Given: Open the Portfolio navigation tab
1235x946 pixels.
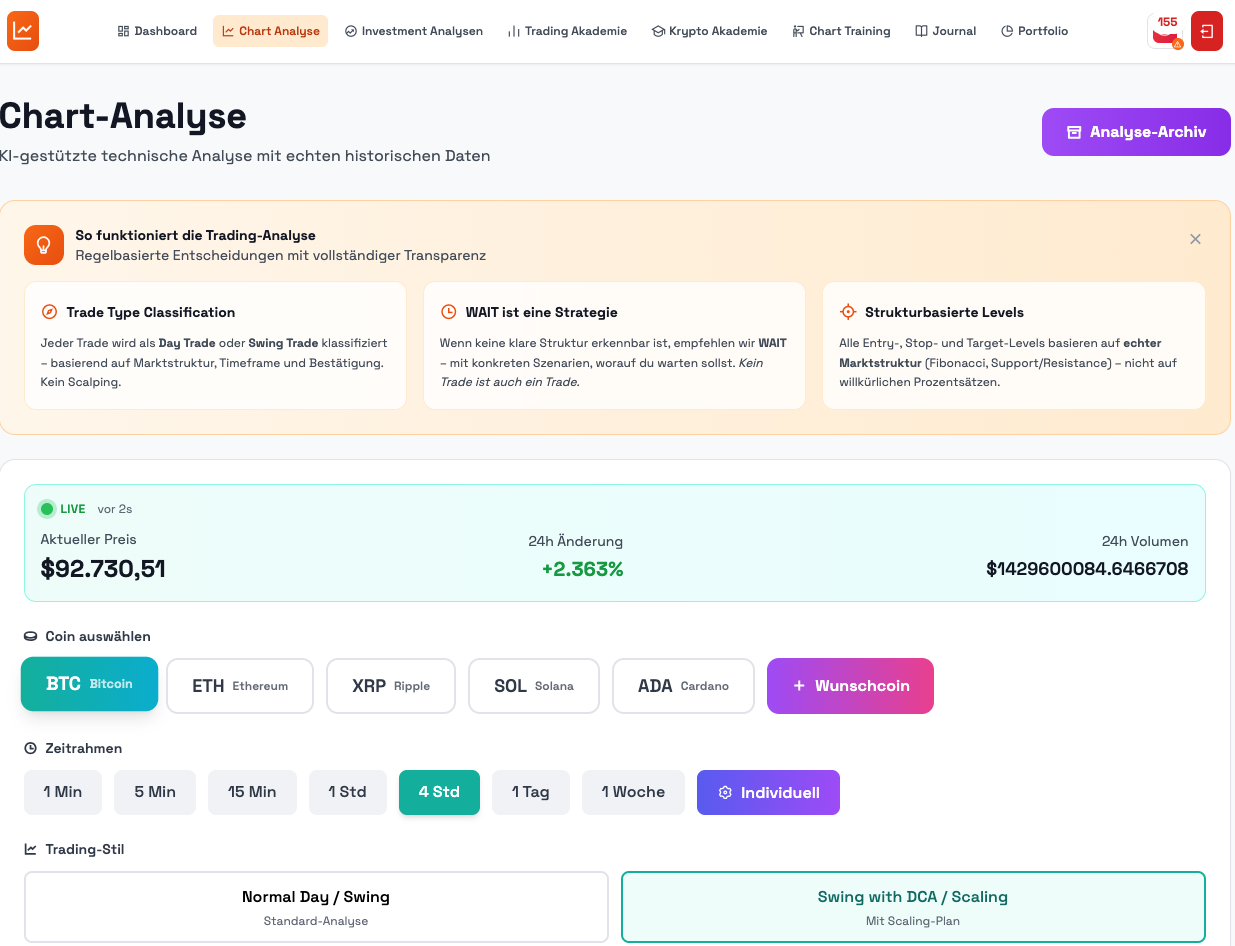Looking at the screenshot, I should tap(1034, 31).
